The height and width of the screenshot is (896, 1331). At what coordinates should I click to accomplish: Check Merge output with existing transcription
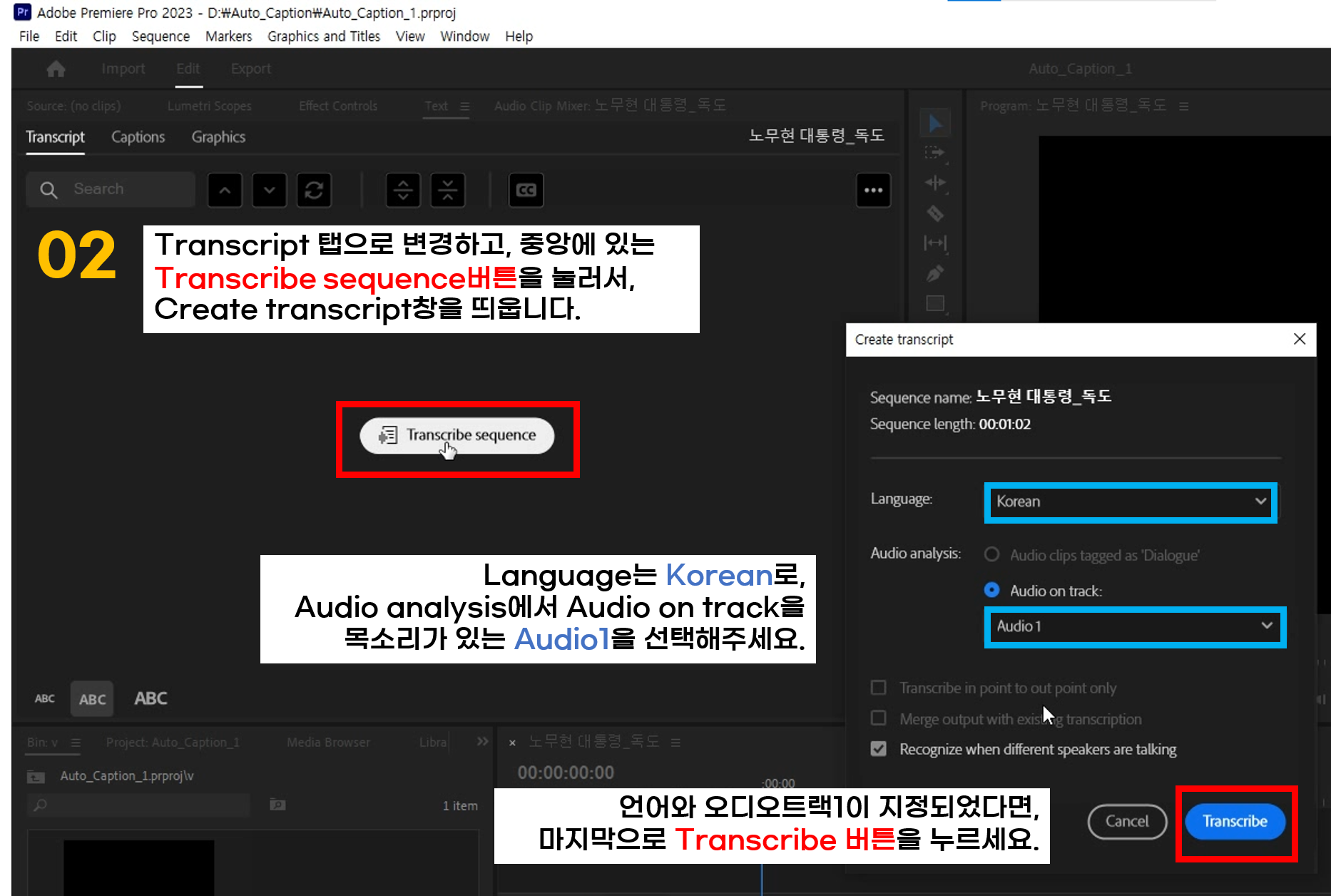879,718
